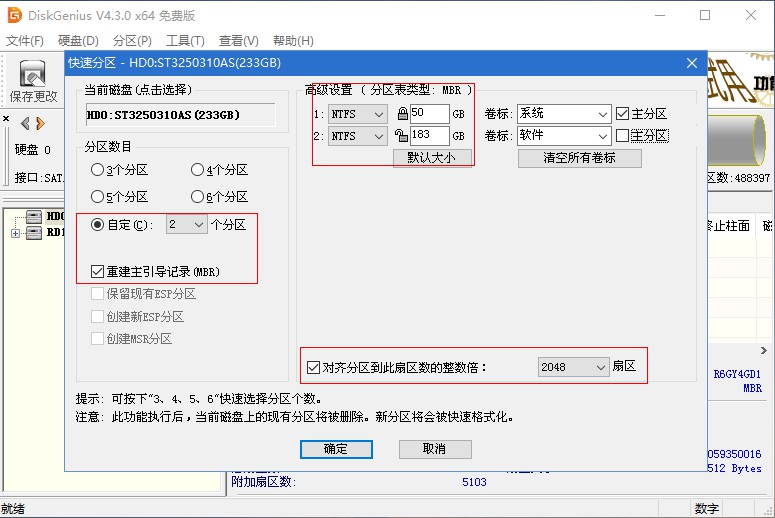Open file system dropdown for partition 2

point(357,136)
